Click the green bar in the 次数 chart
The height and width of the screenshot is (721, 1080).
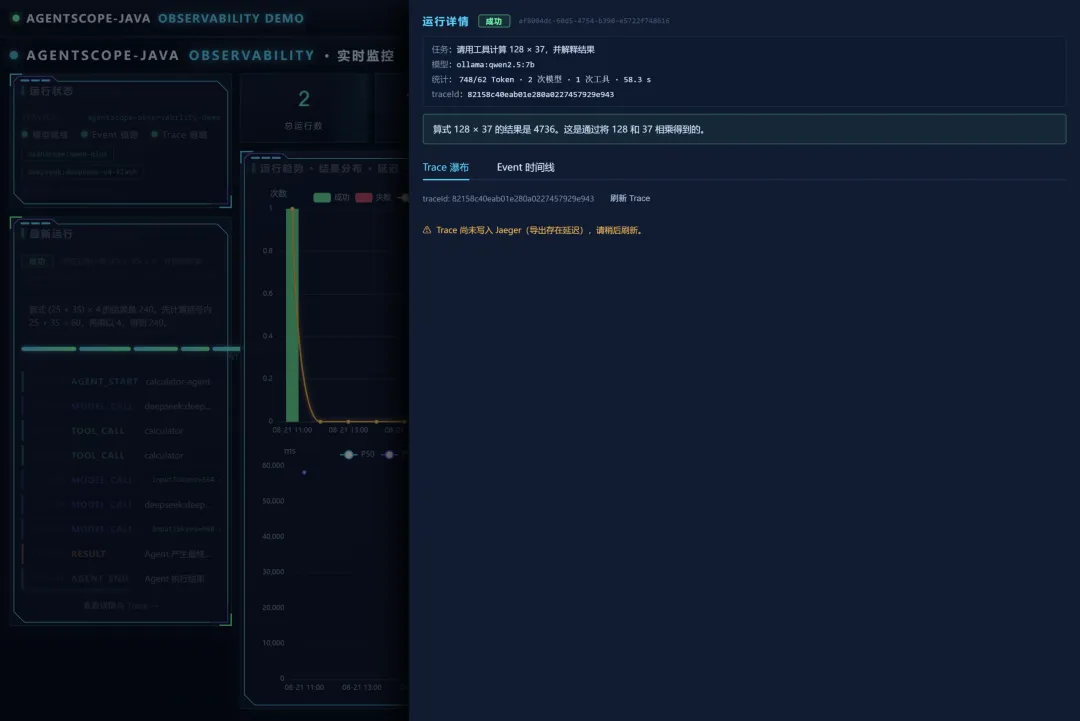292,315
